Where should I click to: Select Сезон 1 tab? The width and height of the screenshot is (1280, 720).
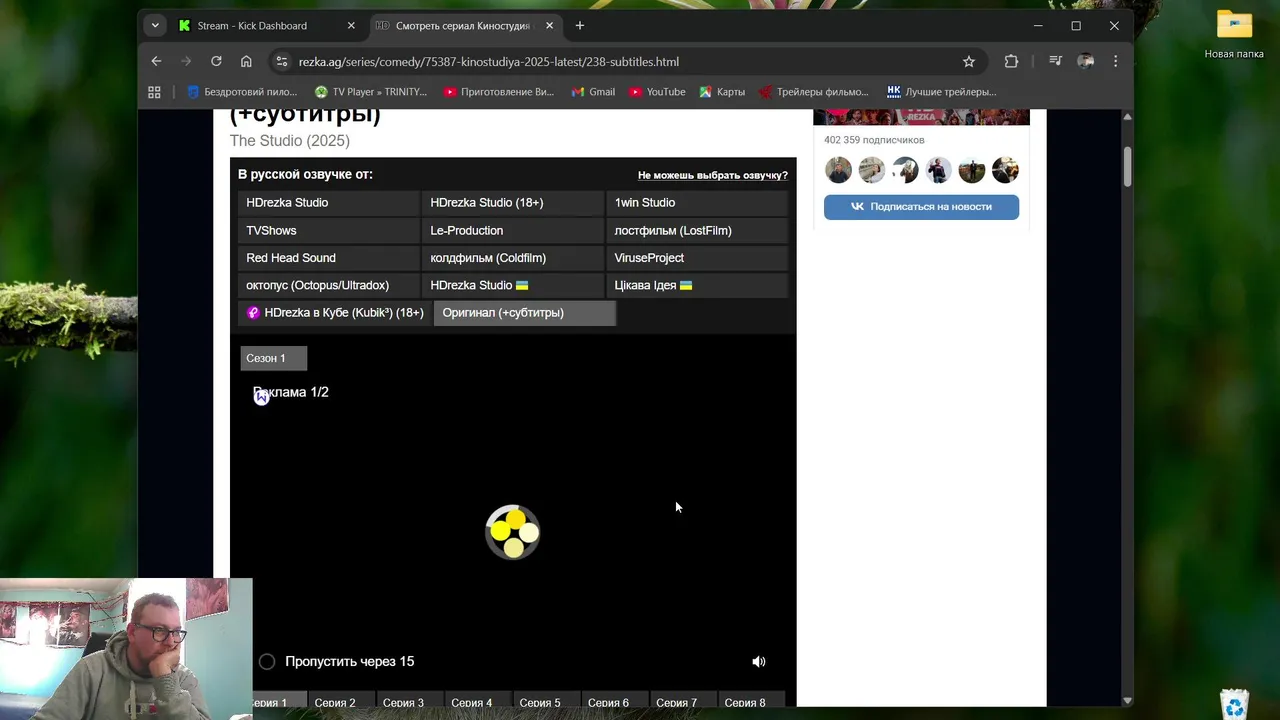click(x=273, y=358)
